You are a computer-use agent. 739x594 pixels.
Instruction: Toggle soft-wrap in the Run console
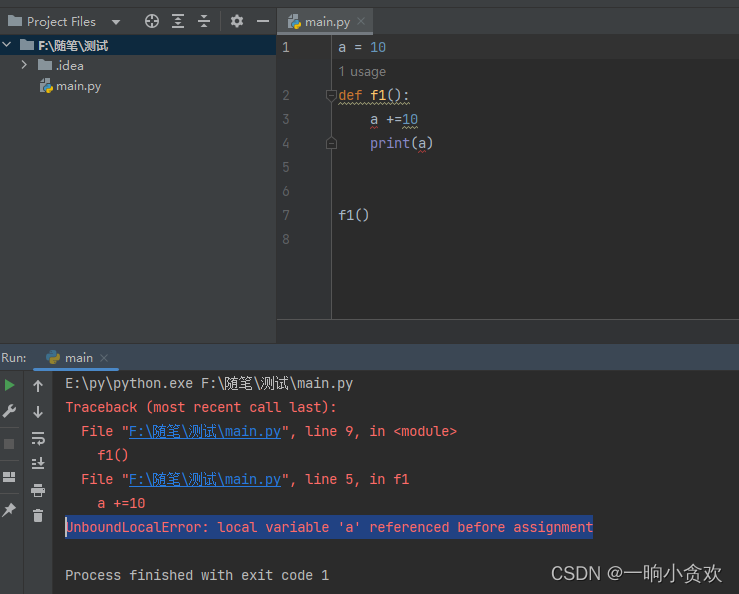38,438
